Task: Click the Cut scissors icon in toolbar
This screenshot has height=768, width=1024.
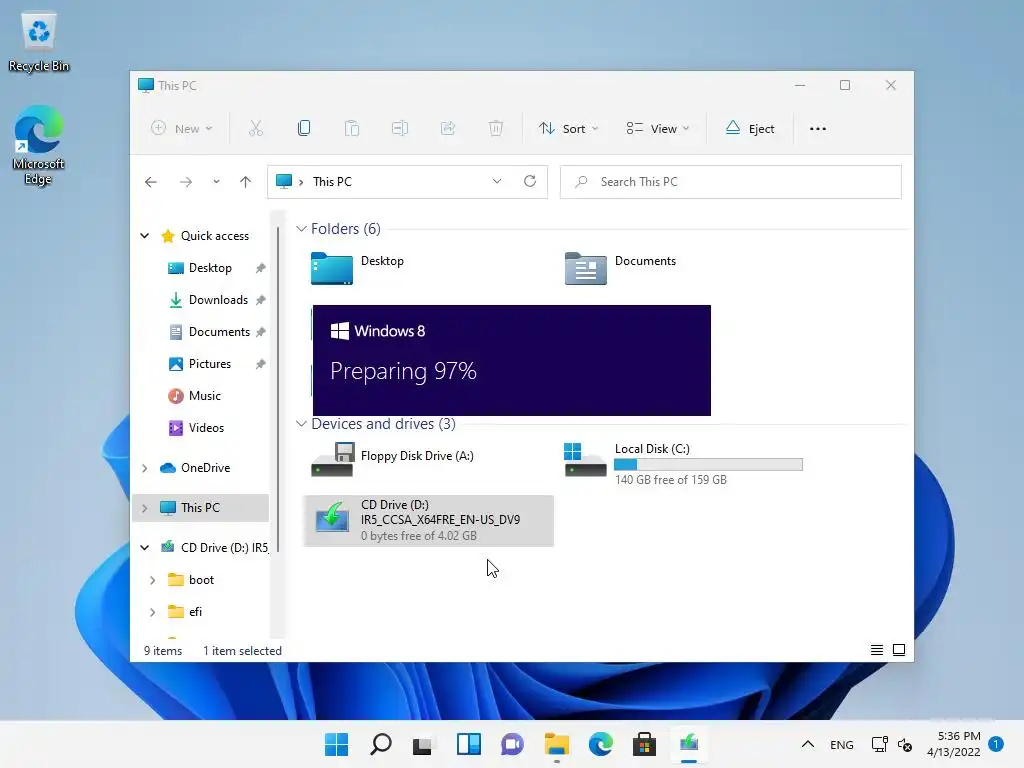Action: [255, 129]
